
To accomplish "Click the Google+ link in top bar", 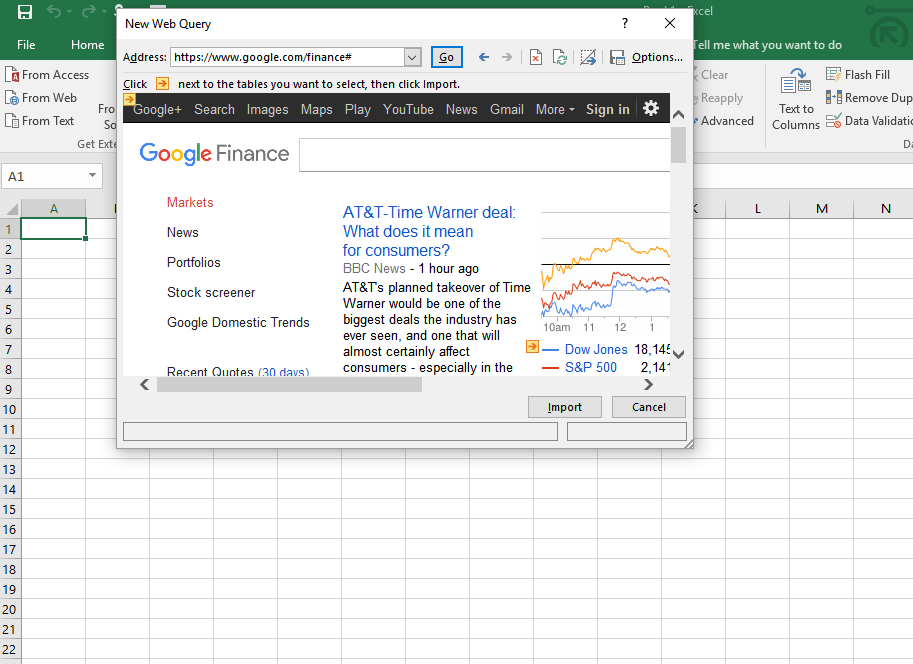I will (x=157, y=110).
